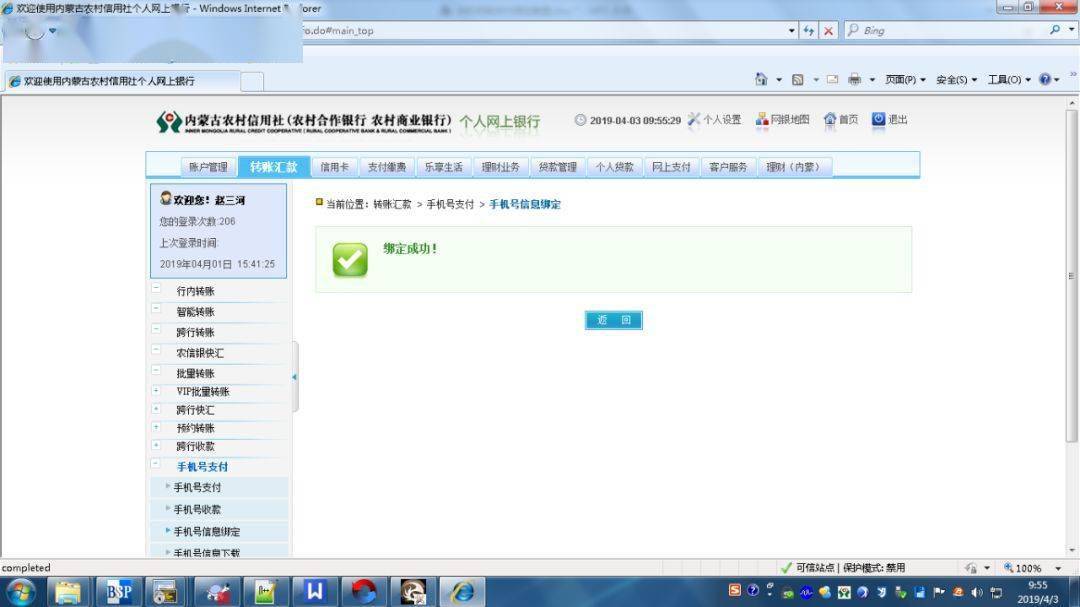Open the 工具(O) dropdown menu
This screenshot has height=607, width=1080.
[1009, 80]
